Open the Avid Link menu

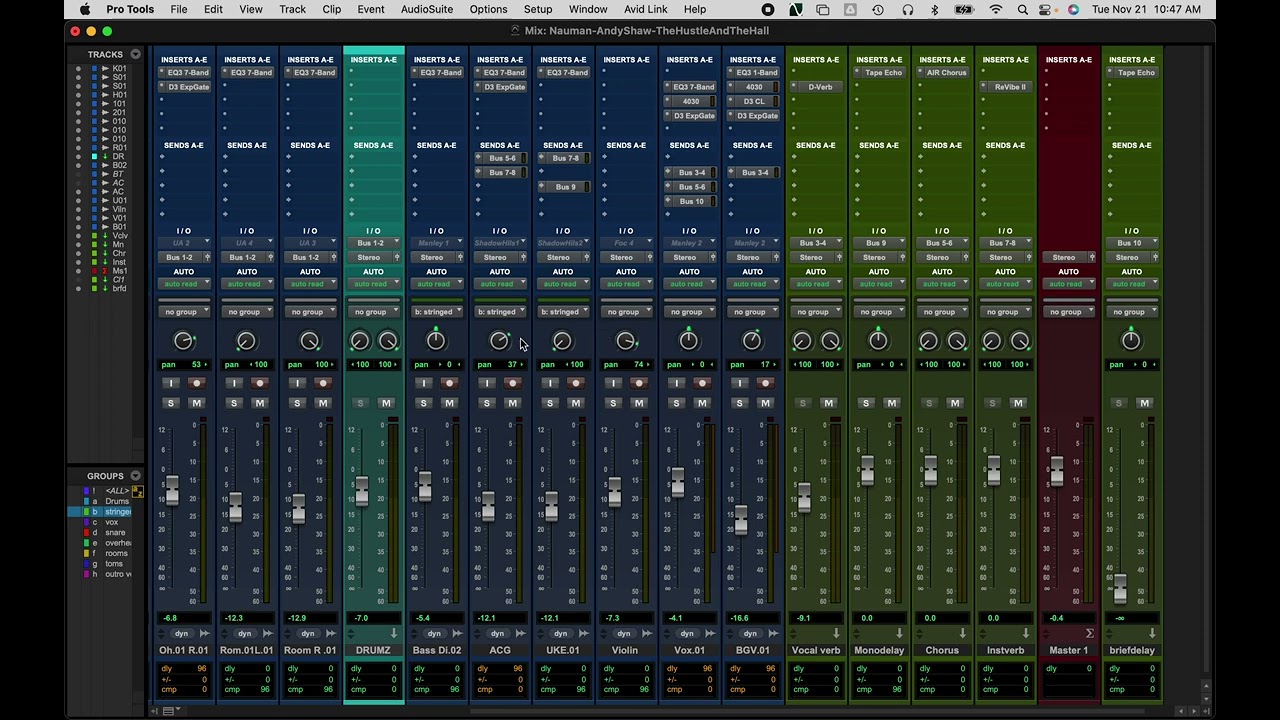[x=646, y=9]
